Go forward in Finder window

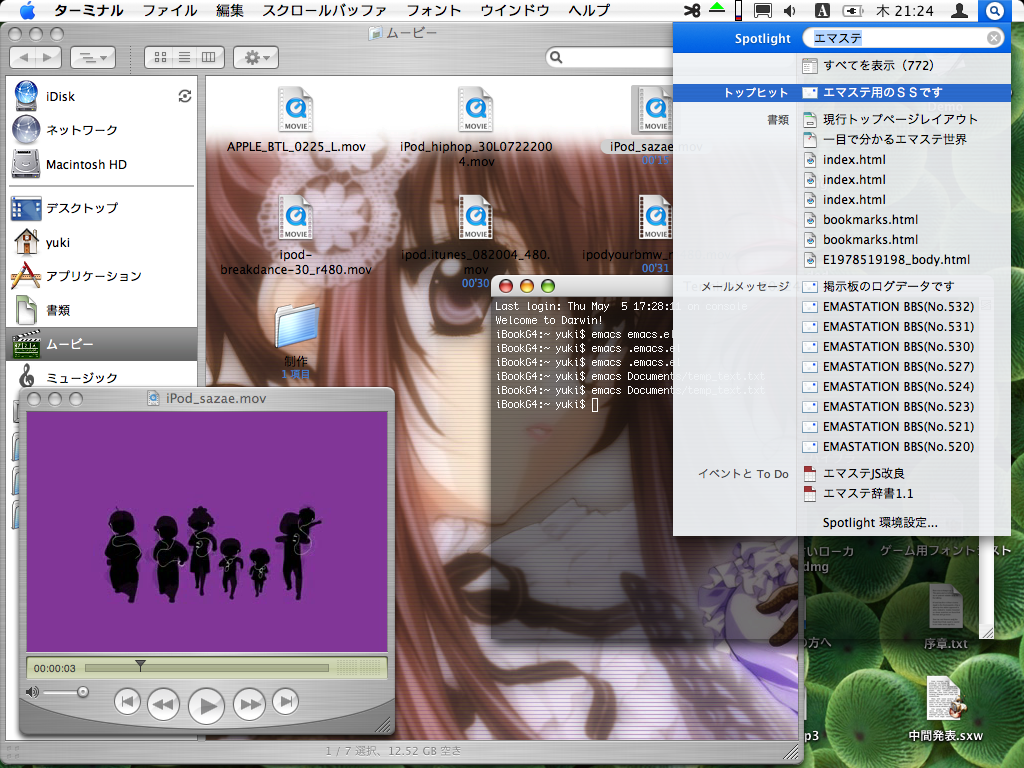(x=48, y=57)
